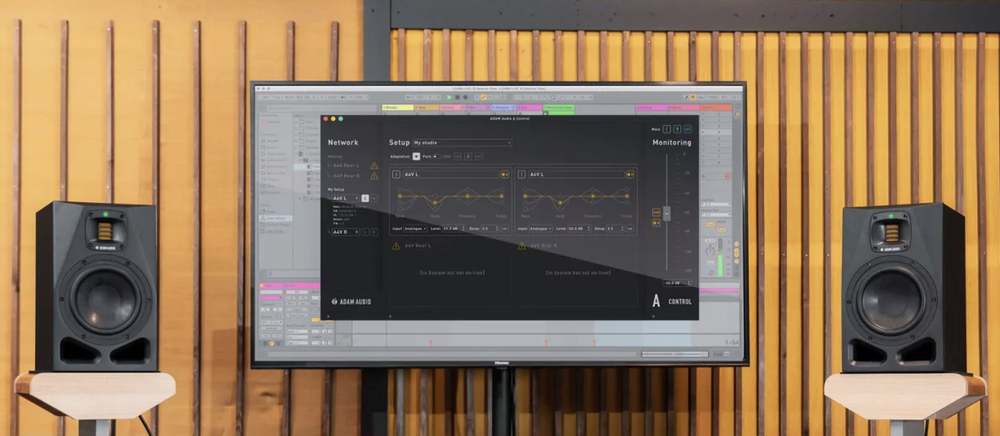Start playback with Ableton's green play button
1000x436 pixels.
point(449,97)
